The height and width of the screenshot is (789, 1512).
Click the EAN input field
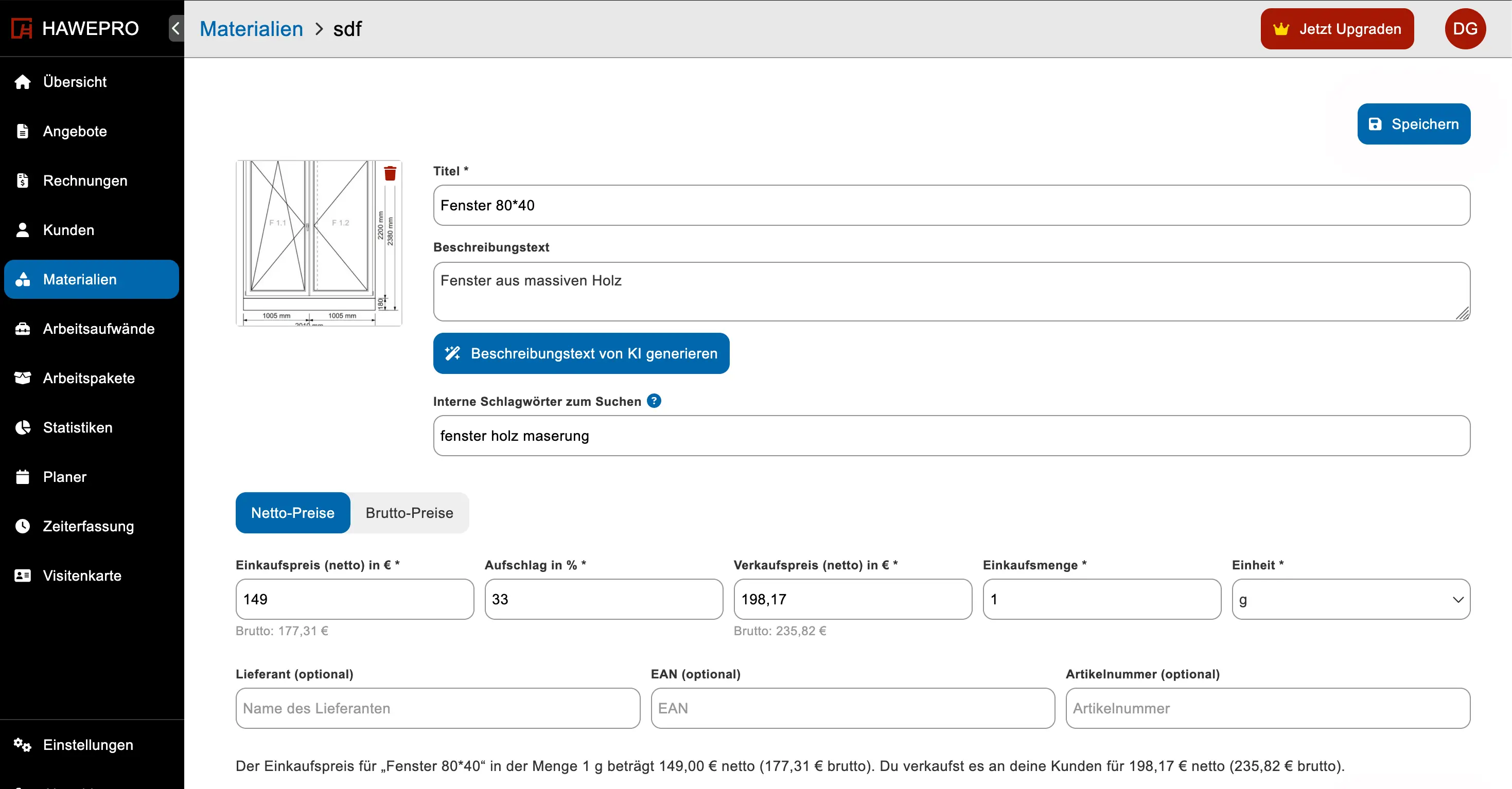852,708
